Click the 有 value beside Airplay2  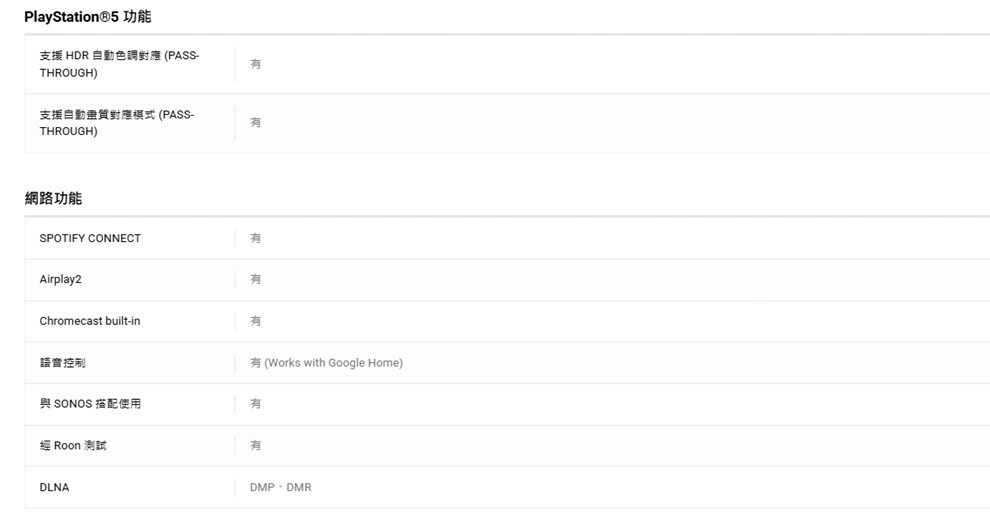pos(255,279)
